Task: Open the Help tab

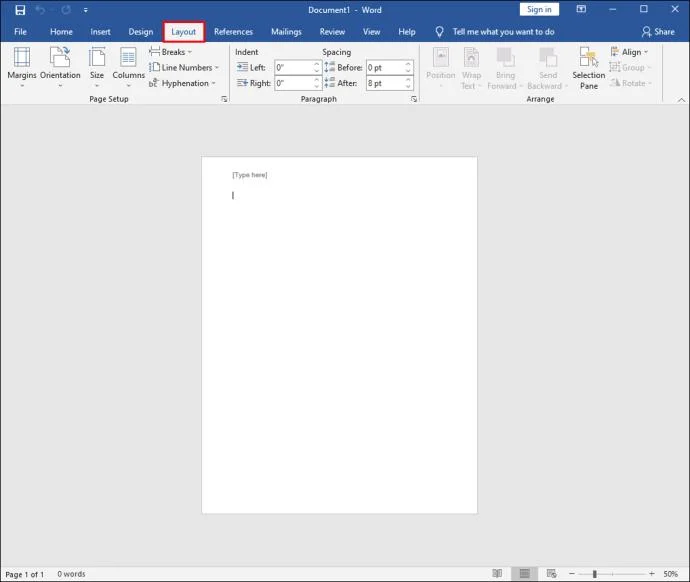Action: tap(407, 32)
